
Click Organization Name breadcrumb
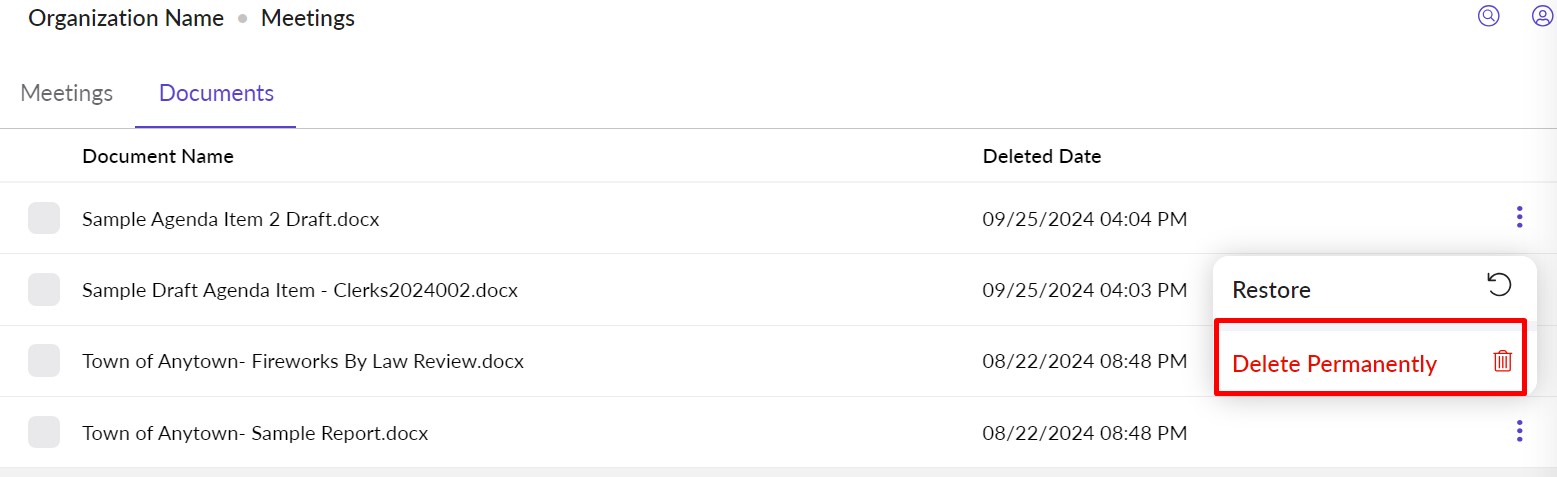click(x=126, y=18)
